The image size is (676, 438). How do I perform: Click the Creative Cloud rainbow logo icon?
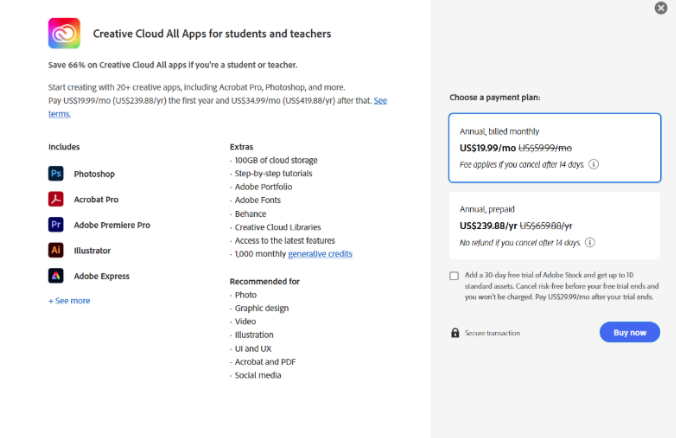(x=64, y=33)
